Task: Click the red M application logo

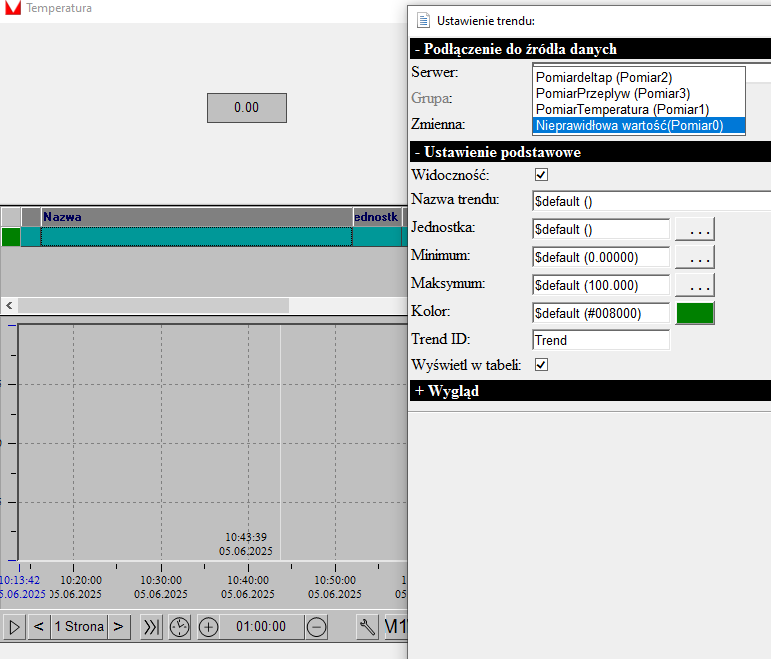Action: click(13, 8)
